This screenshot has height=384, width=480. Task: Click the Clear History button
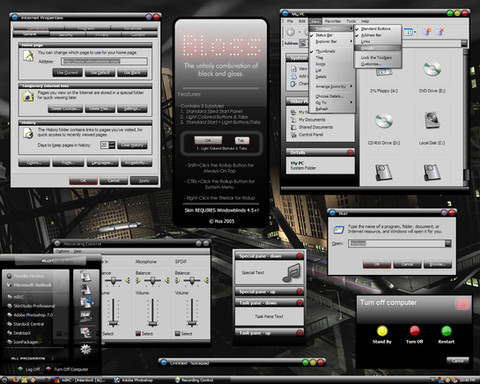point(132,145)
